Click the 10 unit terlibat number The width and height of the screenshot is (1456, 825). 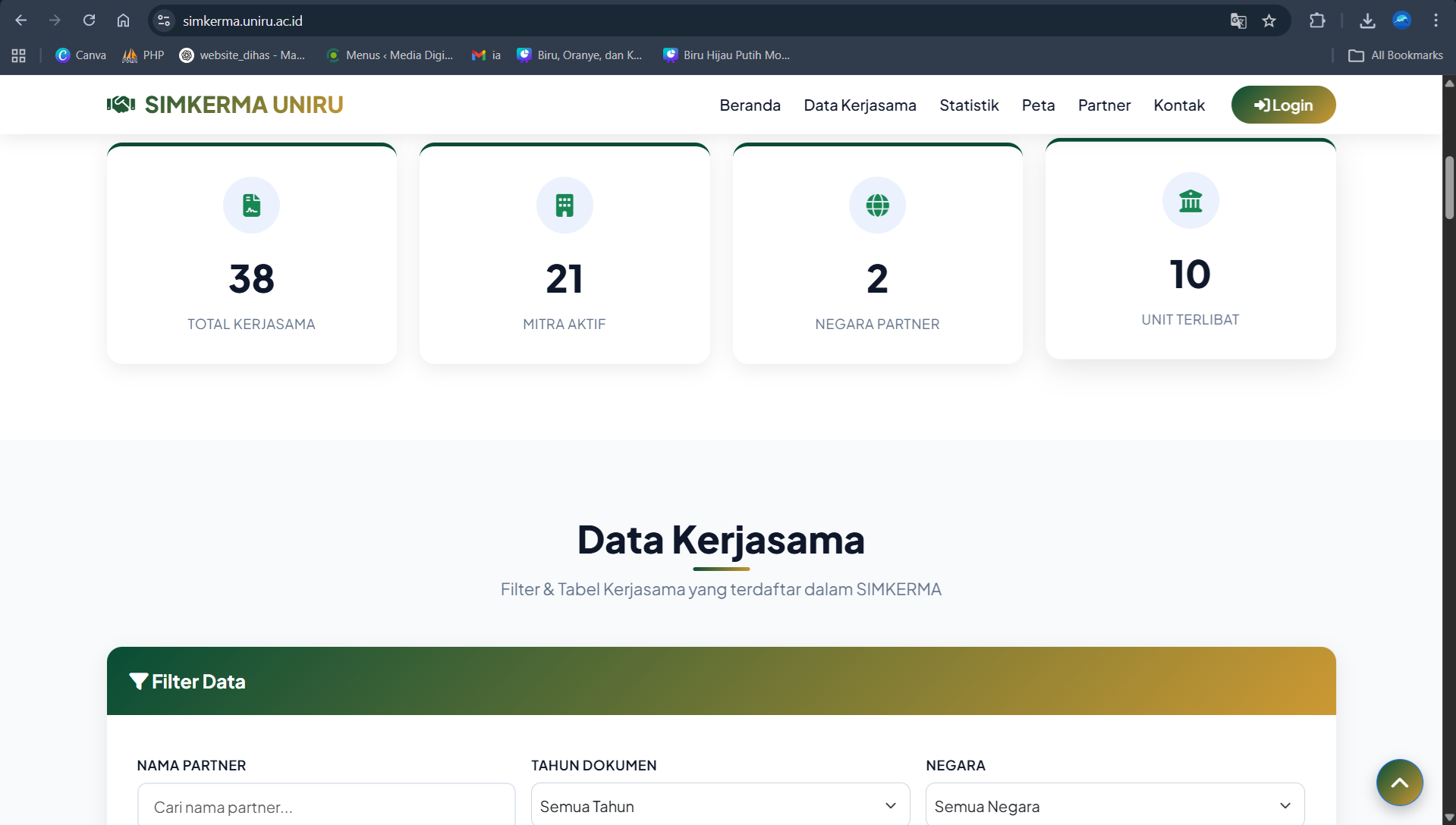(1190, 274)
